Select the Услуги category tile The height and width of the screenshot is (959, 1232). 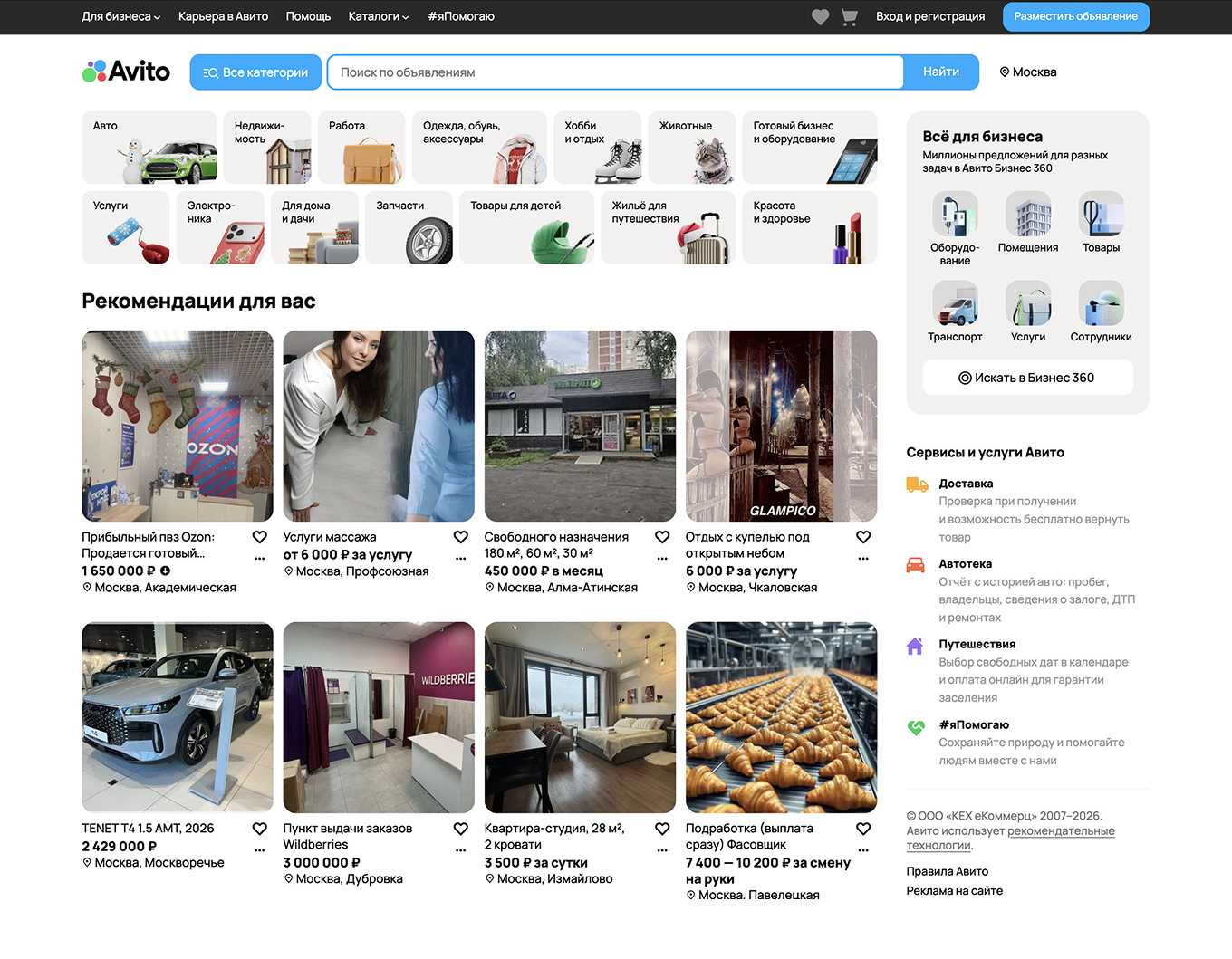(x=126, y=227)
